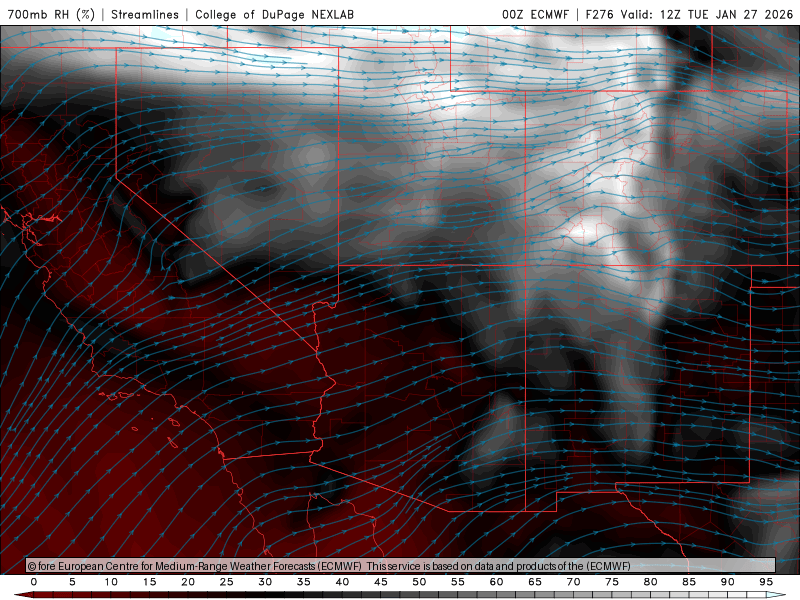Click "College of DuPage NEXLAB" header text
Screen dimensions: 800x600
click(274, 14)
